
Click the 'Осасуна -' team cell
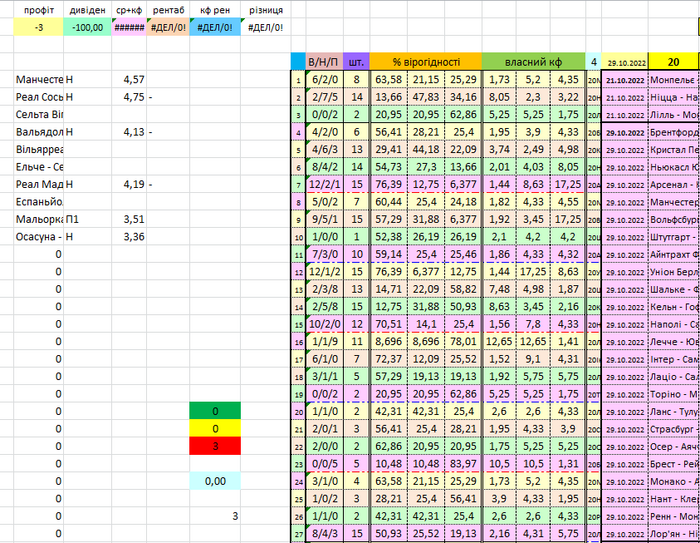point(39,236)
